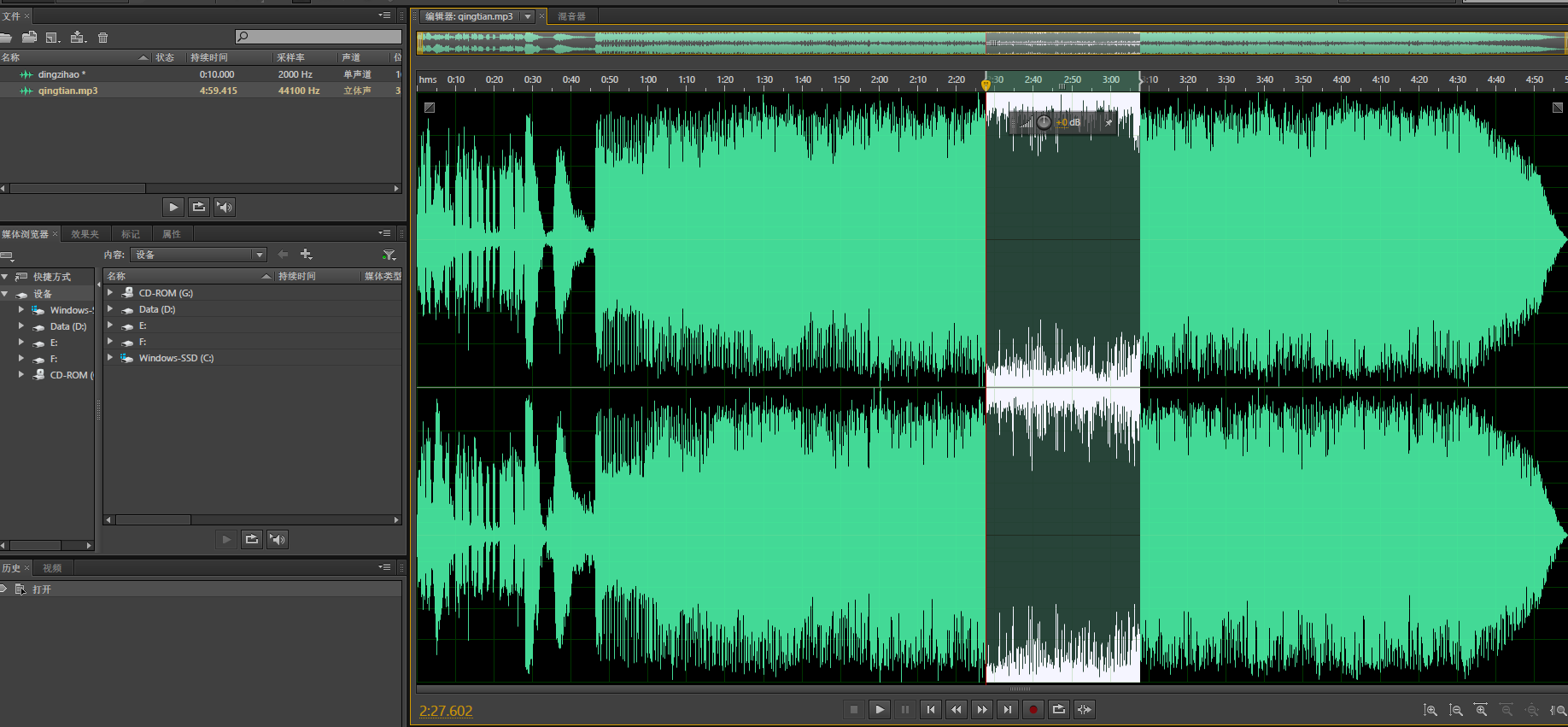Toggle auto-play speaker in Files panel
1568x727 pixels.
tap(225, 207)
